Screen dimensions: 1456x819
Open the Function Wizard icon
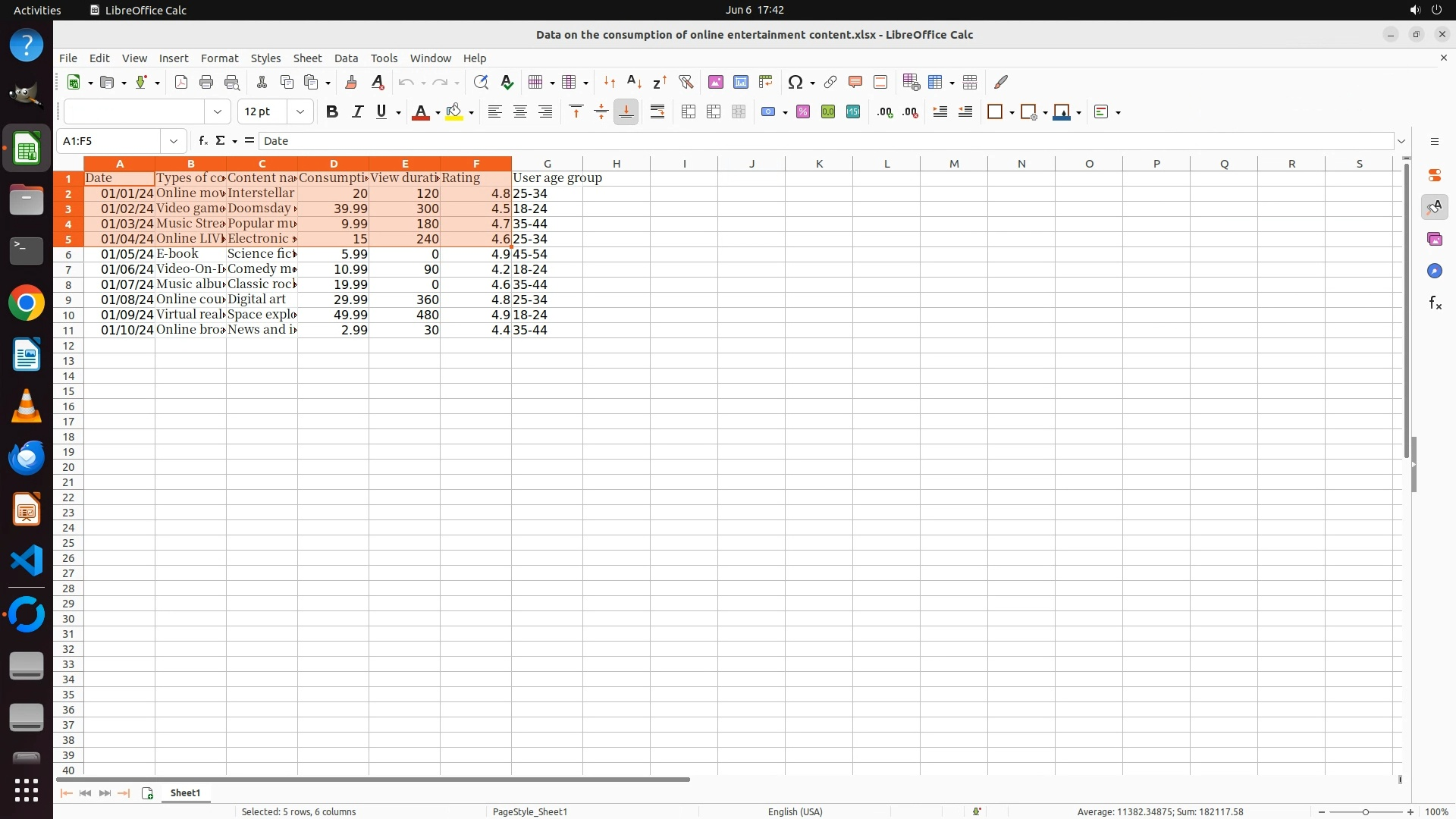coord(202,141)
